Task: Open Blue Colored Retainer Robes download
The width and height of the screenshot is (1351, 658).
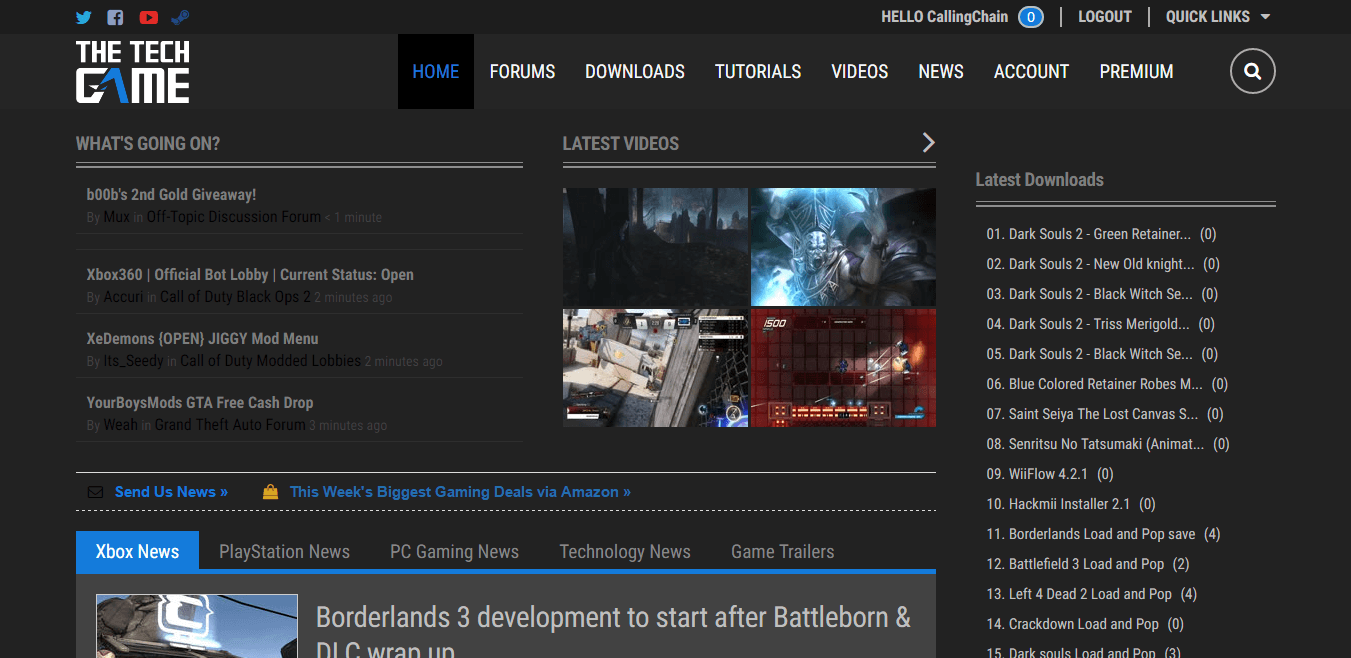Action: [x=1106, y=384]
